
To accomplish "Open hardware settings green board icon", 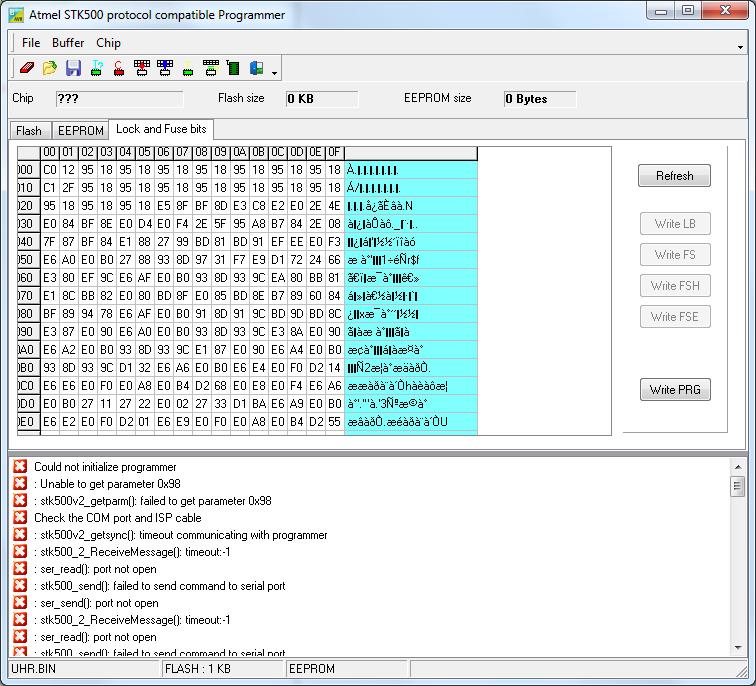I will (x=233, y=68).
